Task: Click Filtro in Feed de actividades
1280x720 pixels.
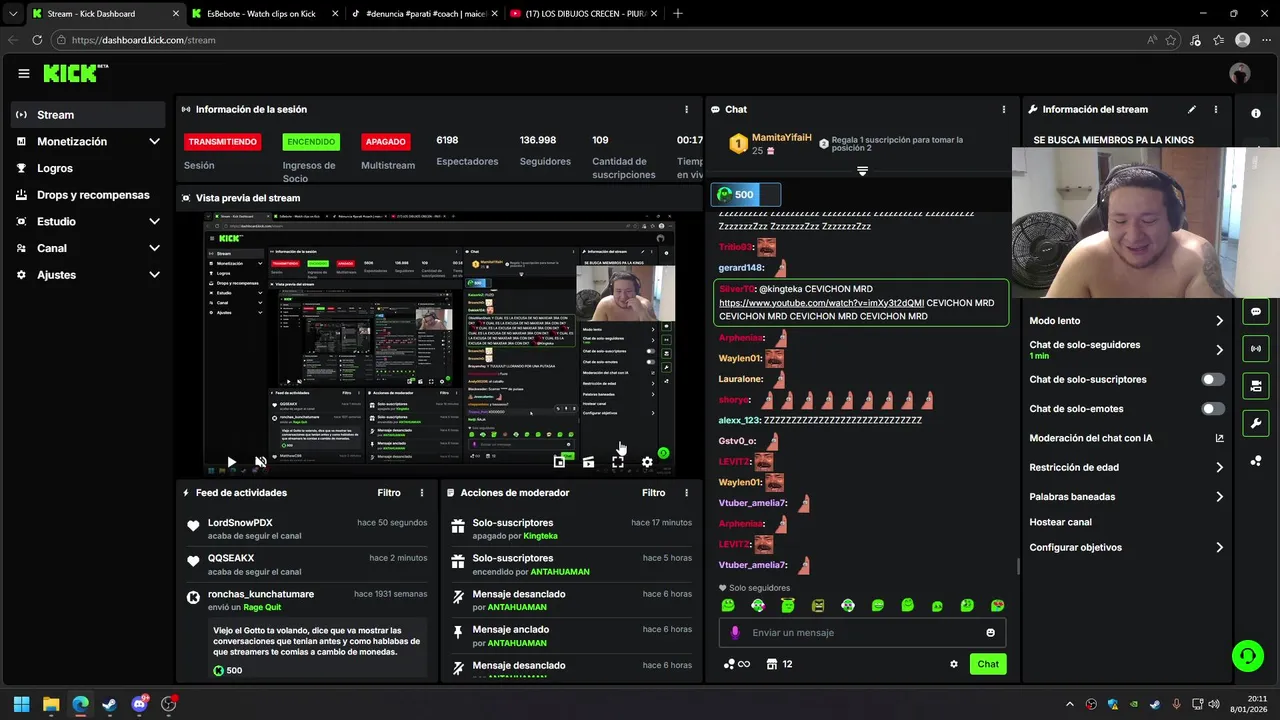Action: tap(389, 493)
